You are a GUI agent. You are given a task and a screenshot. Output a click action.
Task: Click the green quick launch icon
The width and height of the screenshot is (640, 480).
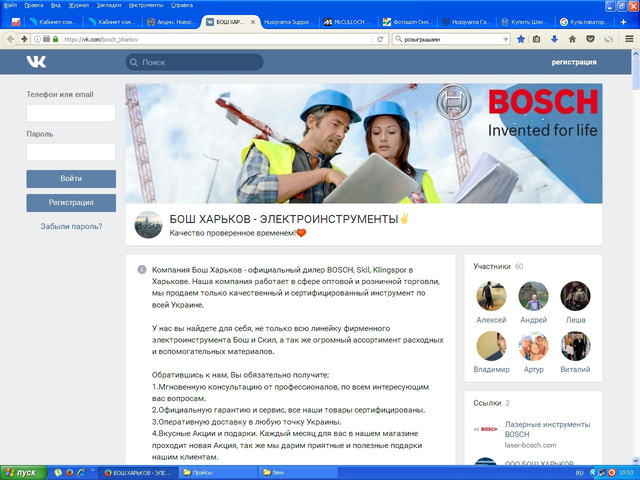58,473
